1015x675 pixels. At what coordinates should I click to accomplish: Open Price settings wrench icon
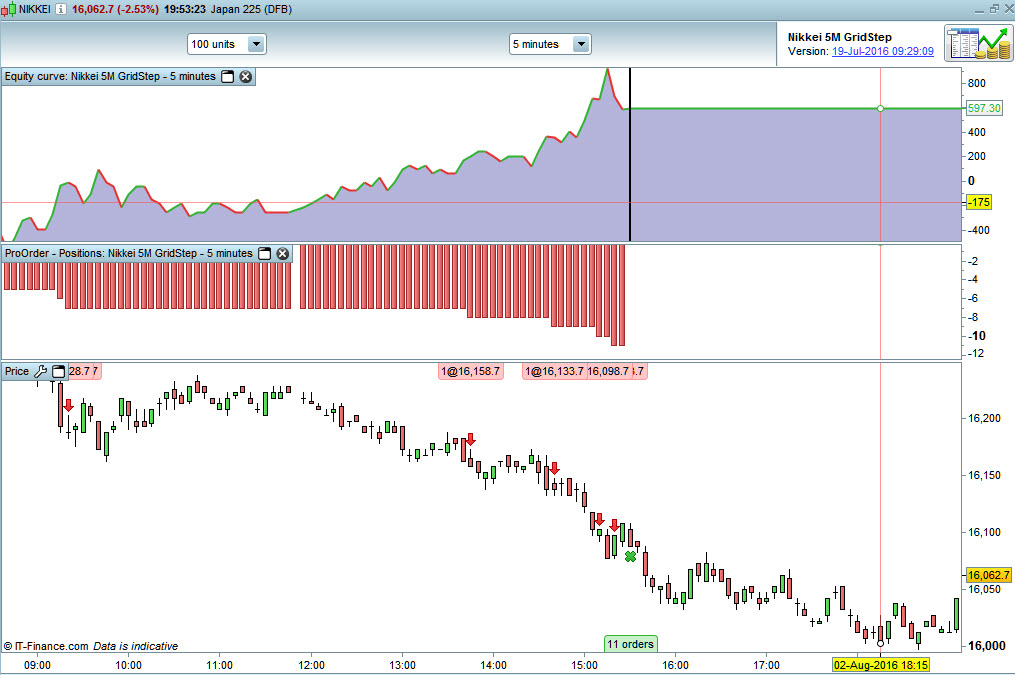pos(40,371)
